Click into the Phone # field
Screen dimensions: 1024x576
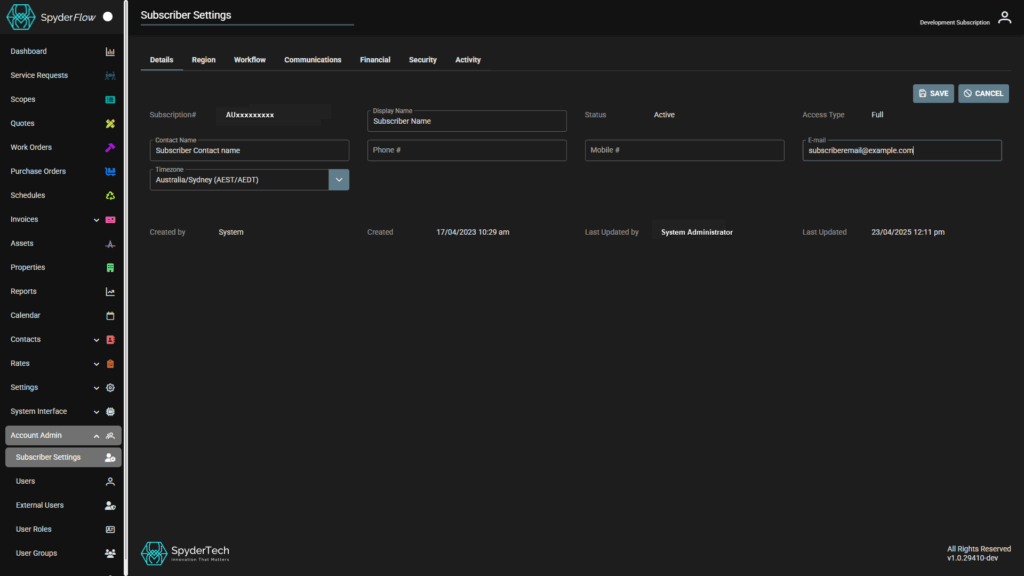click(x=466, y=150)
